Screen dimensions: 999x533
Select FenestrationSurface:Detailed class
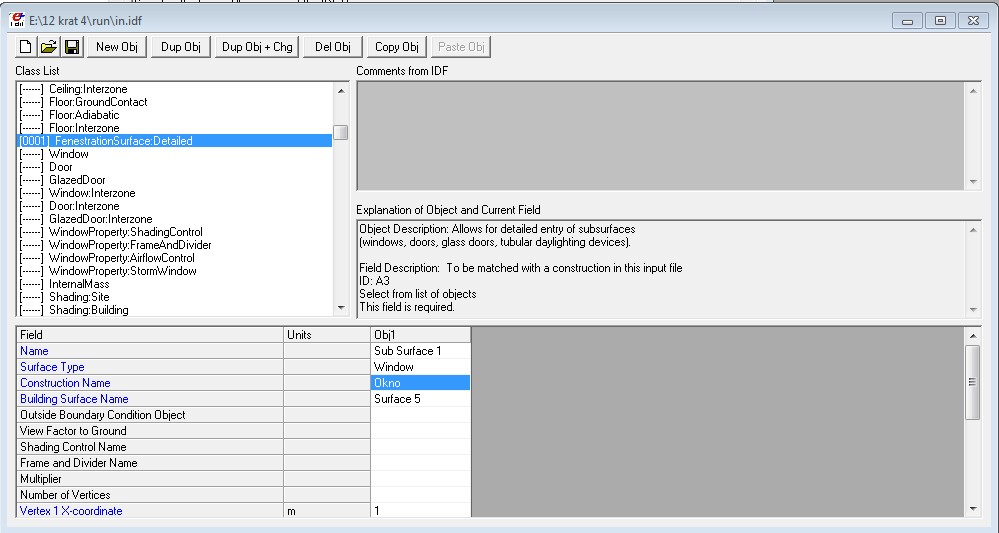(174, 141)
